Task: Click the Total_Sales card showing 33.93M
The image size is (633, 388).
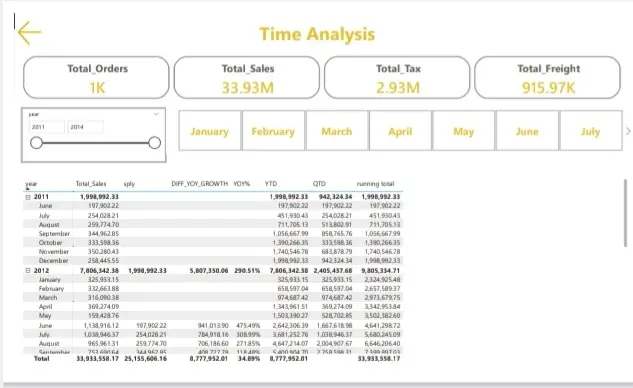Action: click(x=247, y=77)
